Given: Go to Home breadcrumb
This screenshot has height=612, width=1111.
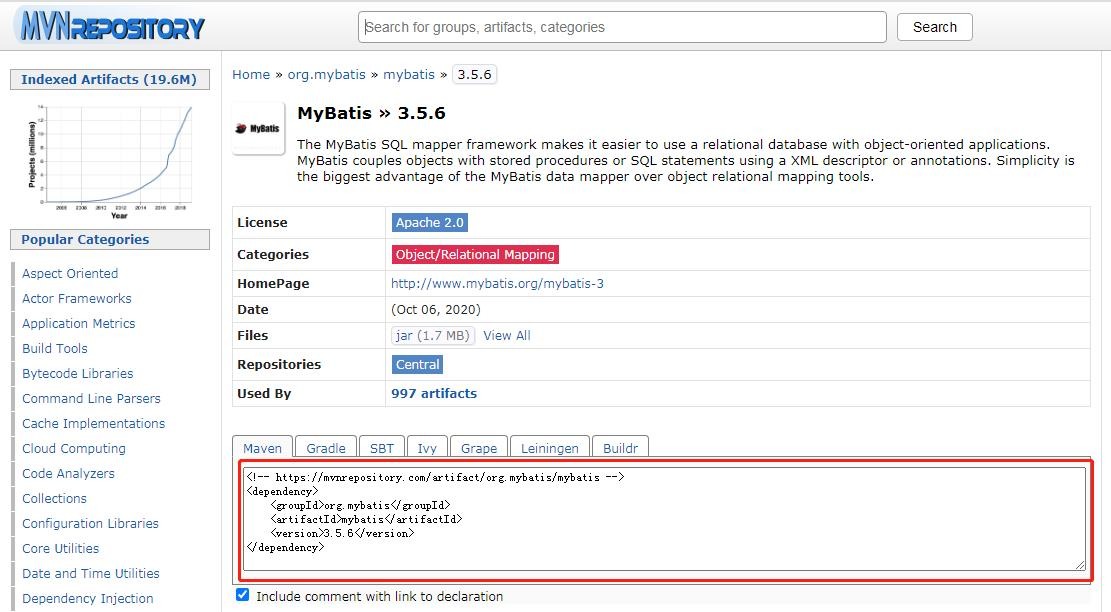Looking at the screenshot, I should pos(251,74).
